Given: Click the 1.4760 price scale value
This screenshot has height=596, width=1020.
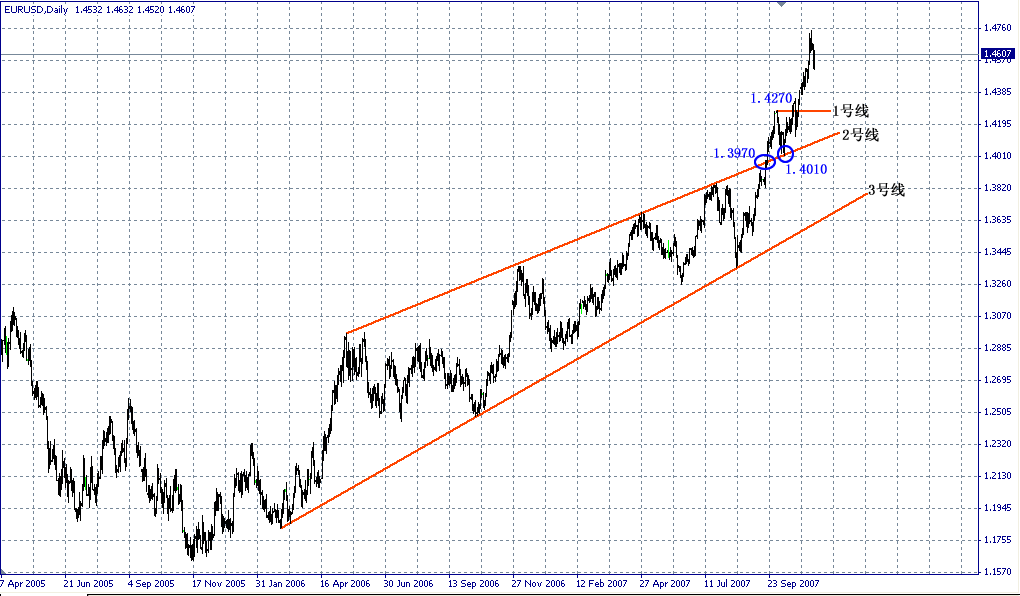Looking at the screenshot, I should click(x=997, y=28).
